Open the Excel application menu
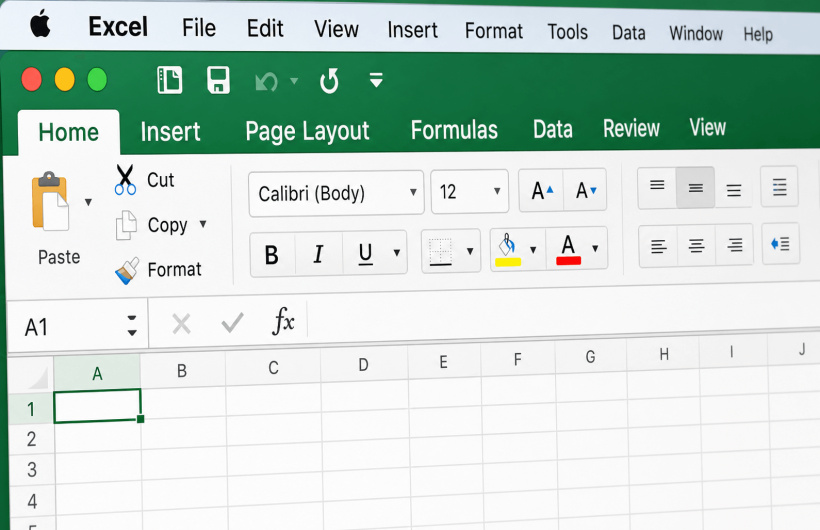Viewport: 820px width, 530px height. (x=118, y=26)
